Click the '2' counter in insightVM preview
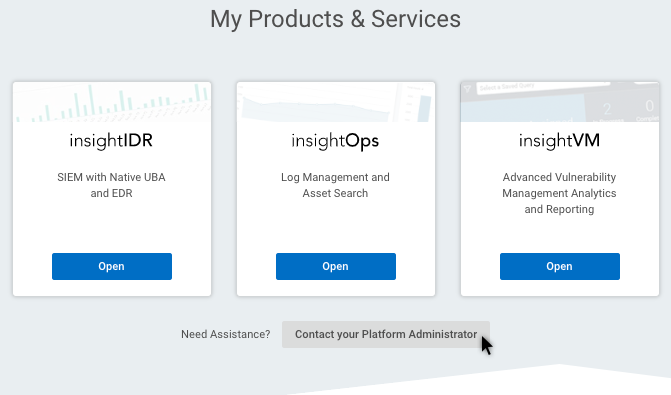The height and width of the screenshot is (395, 671). click(x=607, y=110)
